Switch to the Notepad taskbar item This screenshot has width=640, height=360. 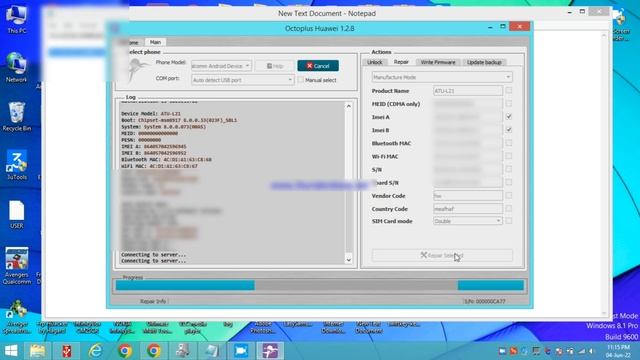[212, 351]
